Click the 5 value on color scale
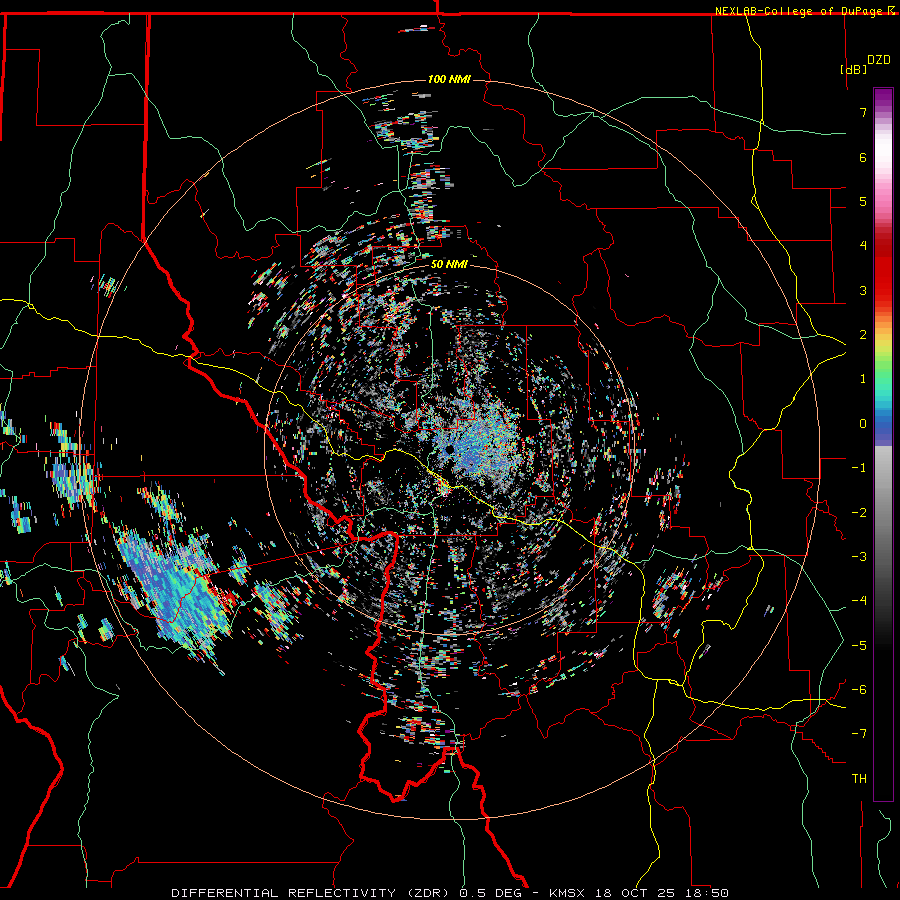 (x=863, y=201)
